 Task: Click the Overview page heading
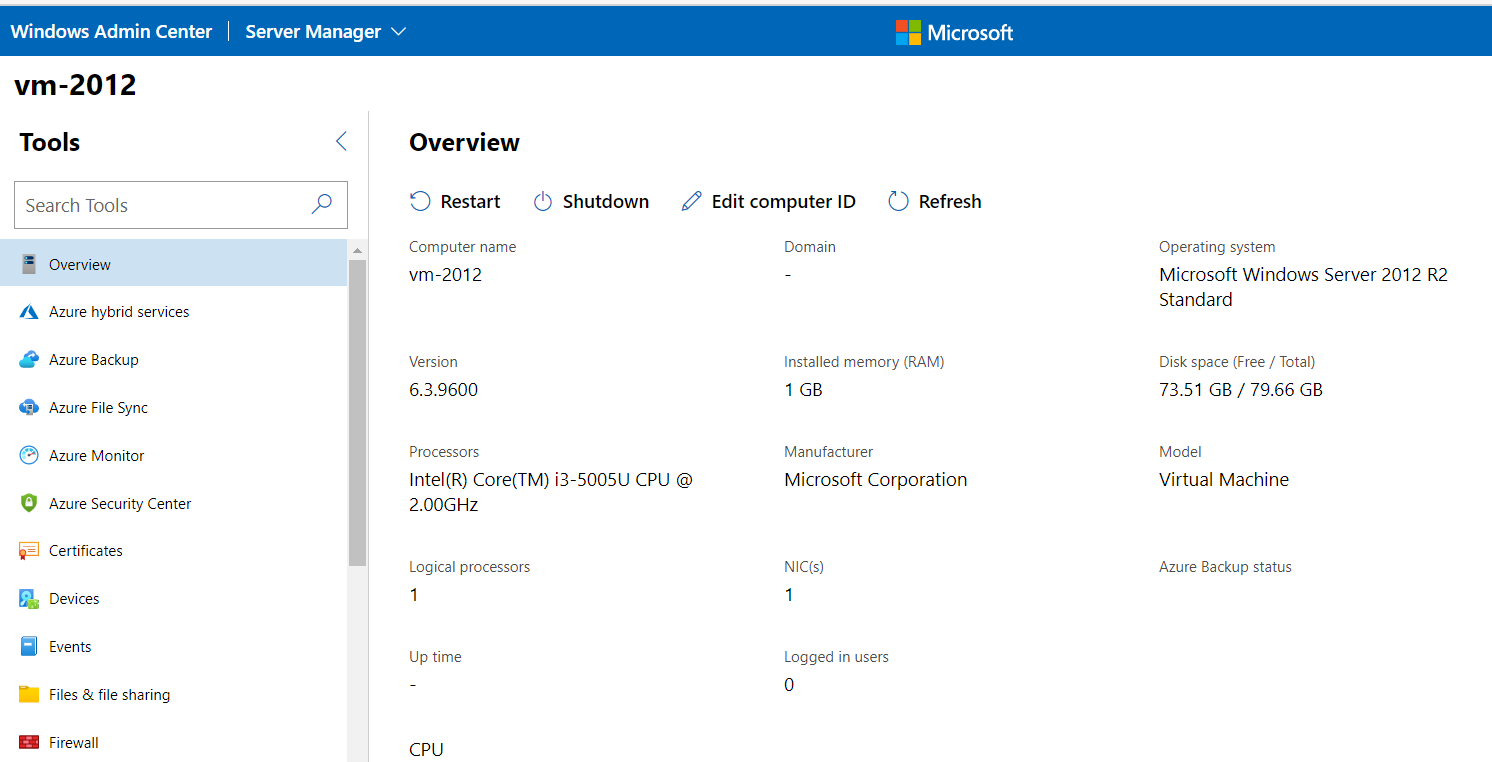464,143
